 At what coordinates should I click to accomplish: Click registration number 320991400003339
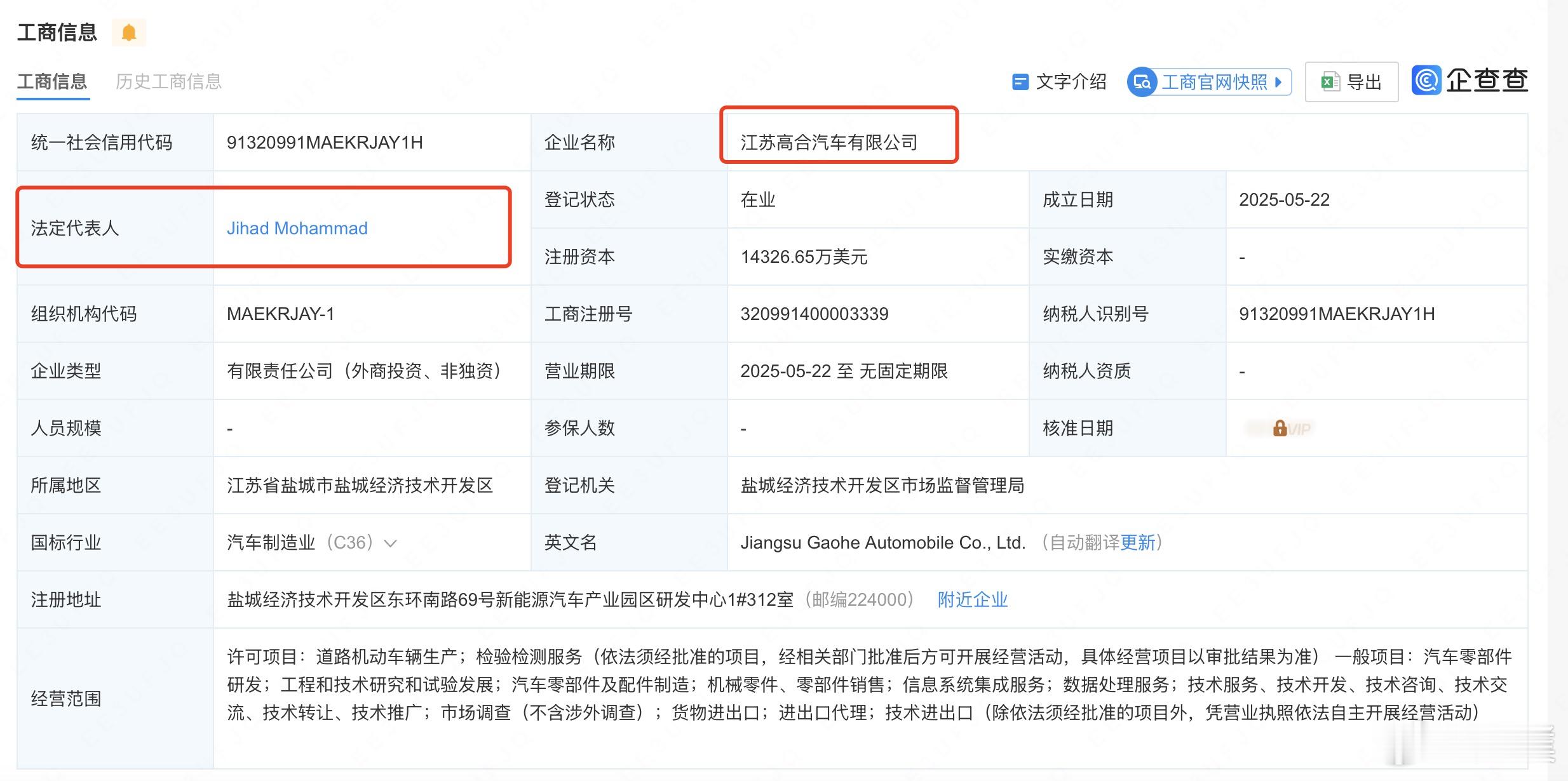pyautogui.click(x=814, y=314)
